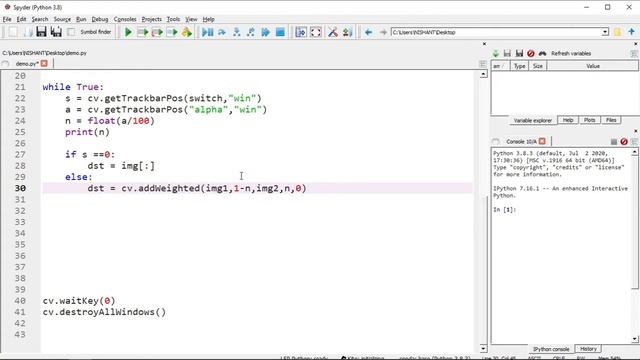Open editor pane options menu
The height and width of the screenshot is (360, 640).
click(483, 64)
